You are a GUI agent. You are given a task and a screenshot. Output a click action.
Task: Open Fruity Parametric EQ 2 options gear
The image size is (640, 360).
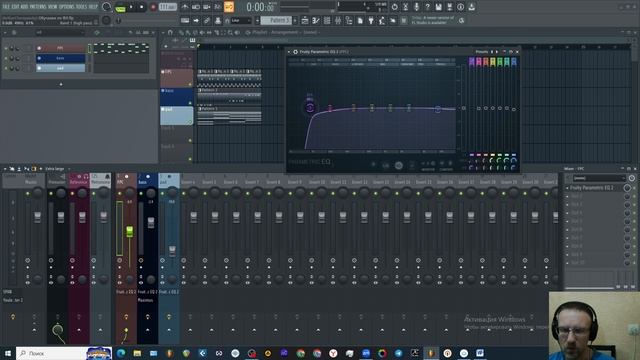tap(295, 52)
